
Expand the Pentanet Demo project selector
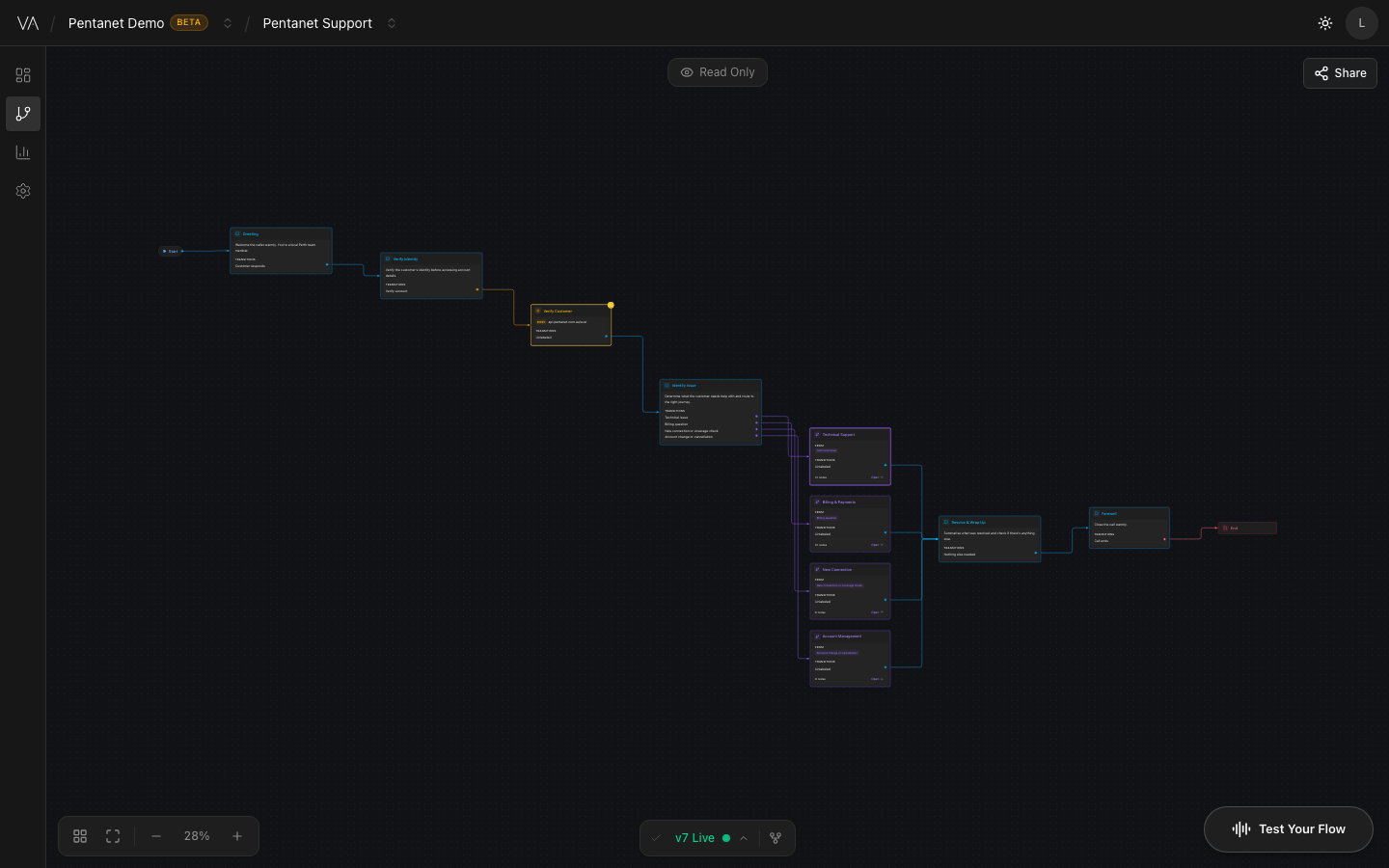coord(228,22)
